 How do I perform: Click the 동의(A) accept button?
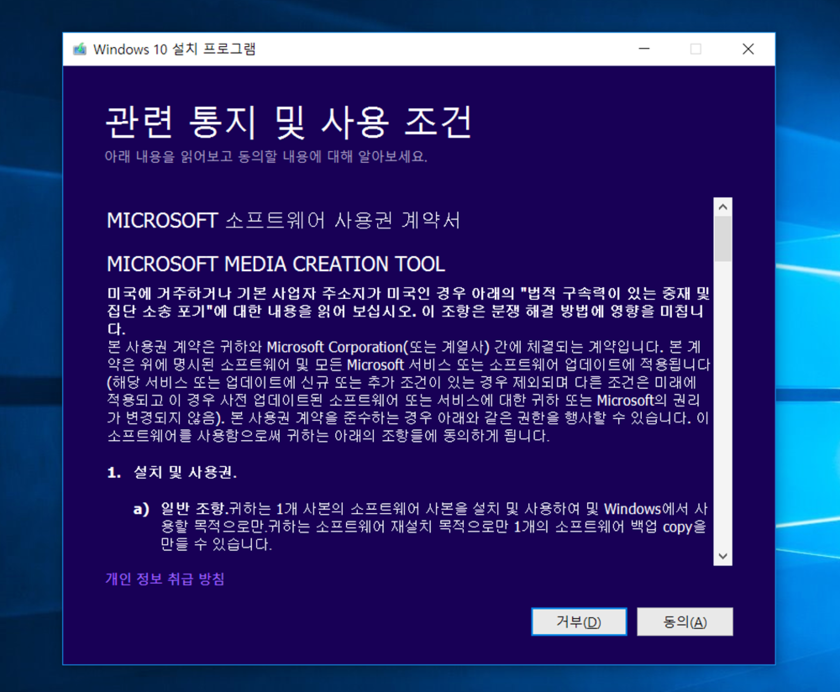click(685, 622)
